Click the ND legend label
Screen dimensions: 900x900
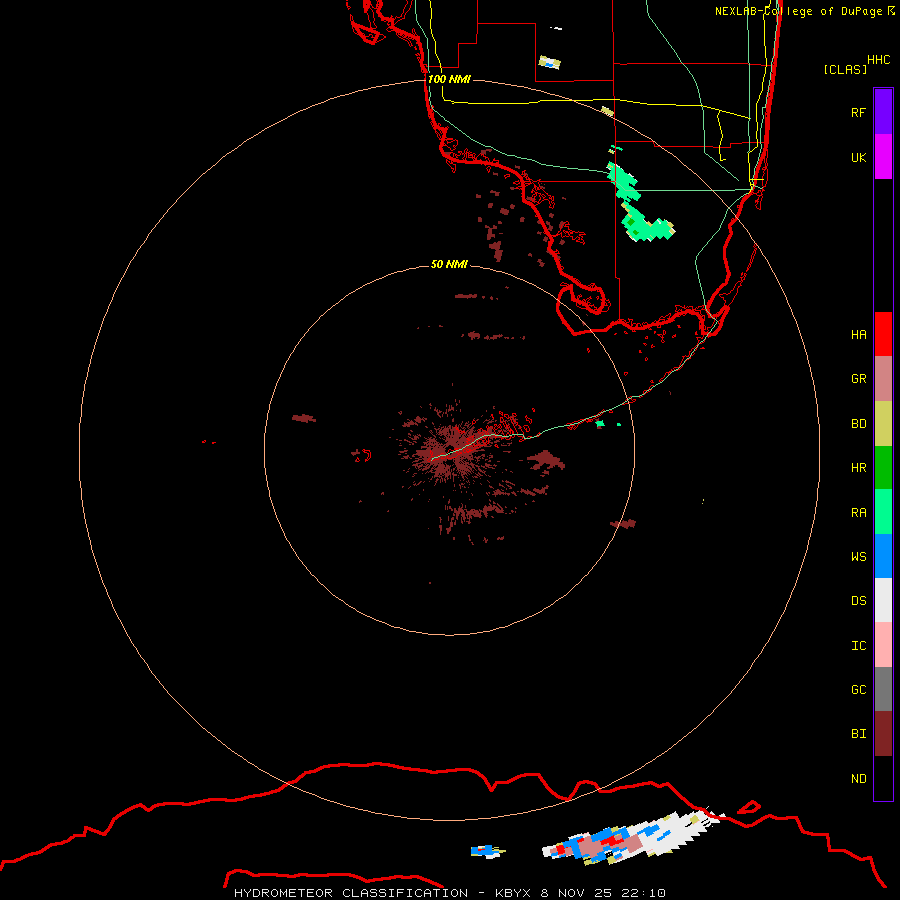pos(858,779)
